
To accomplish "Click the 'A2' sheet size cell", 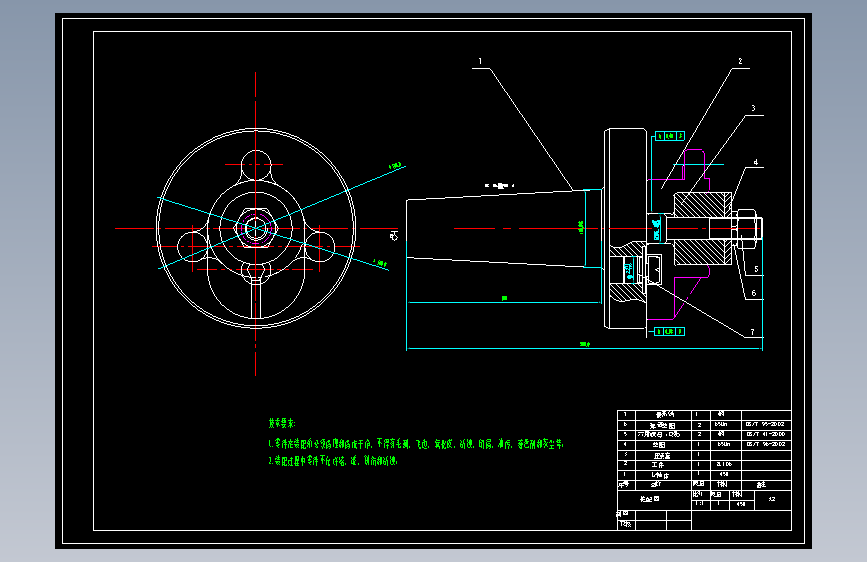I will pyautogui.click(x=772, y=499).
